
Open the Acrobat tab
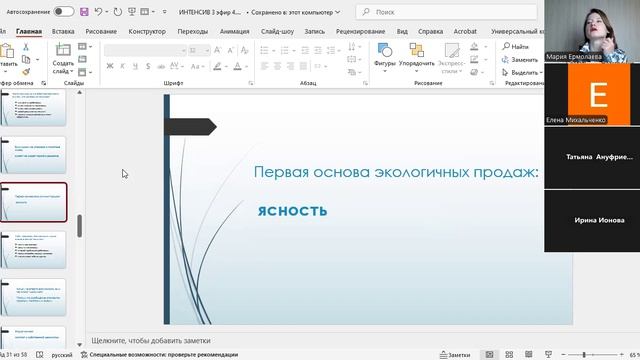pos(465,31)
